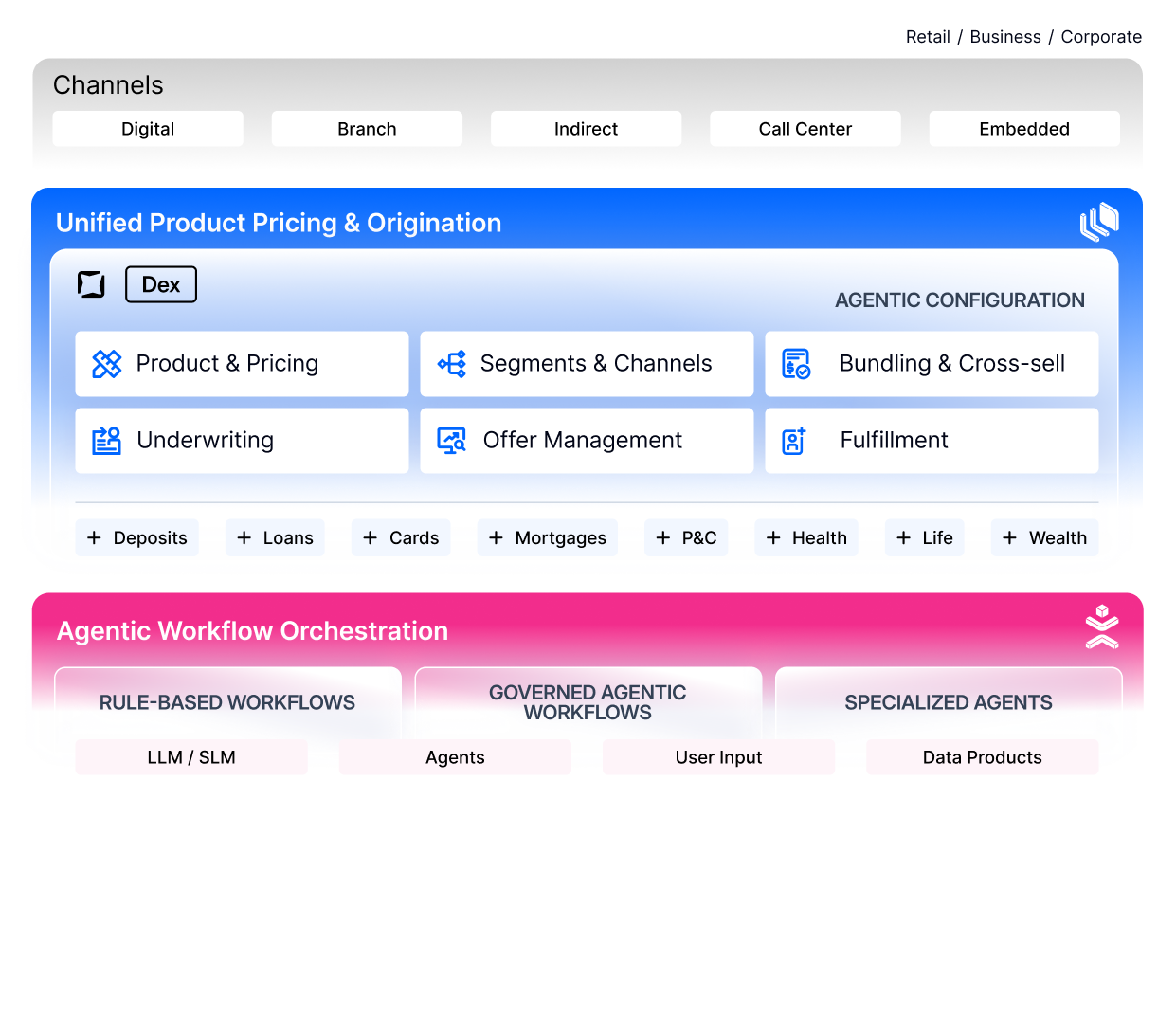Select the Digital channel
Image resolution: width=1176 pixels, height=1035 pixels.
(148, 129)
